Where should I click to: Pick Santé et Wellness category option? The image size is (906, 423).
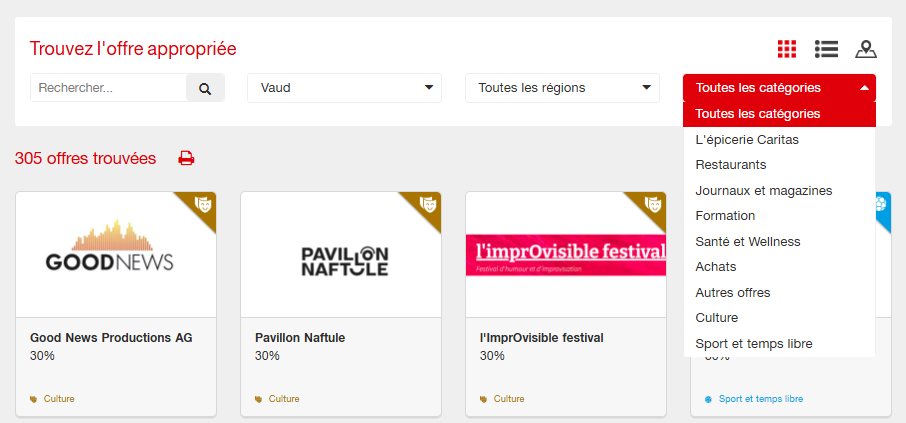point(748,241)
